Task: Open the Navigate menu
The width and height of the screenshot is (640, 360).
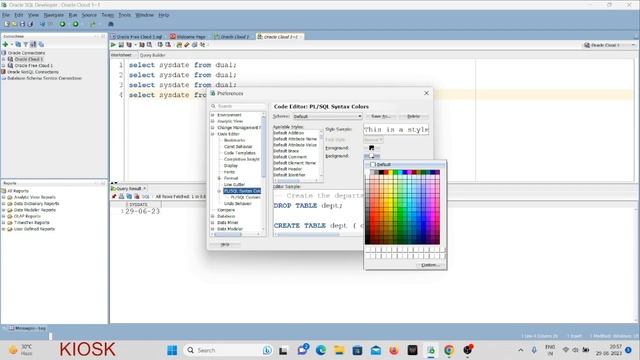Action: [x=53, y=15]
